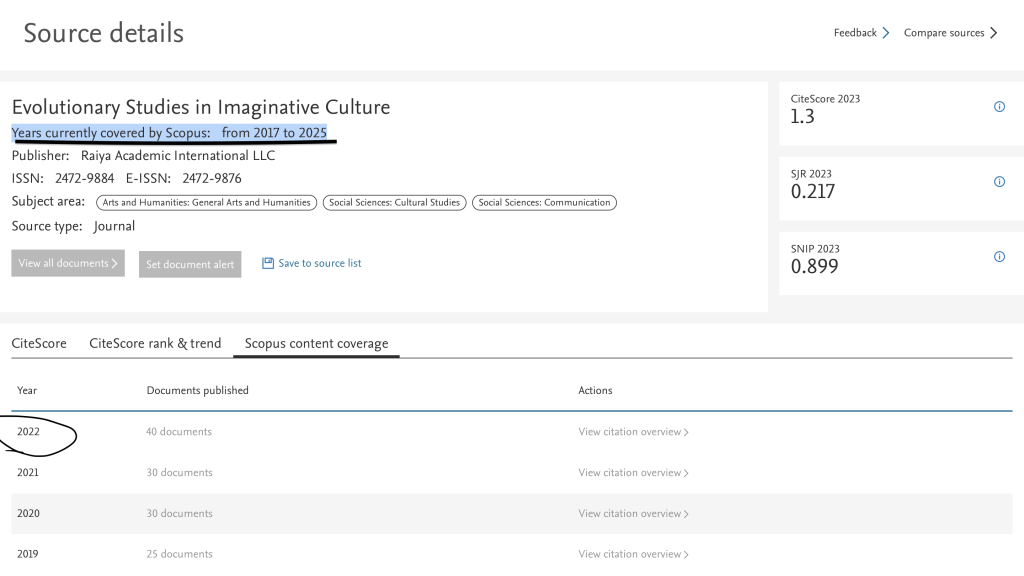Click the SJR 2023 info icon
The height and width of the screenshot is (576, 1024).
[999, 182]
